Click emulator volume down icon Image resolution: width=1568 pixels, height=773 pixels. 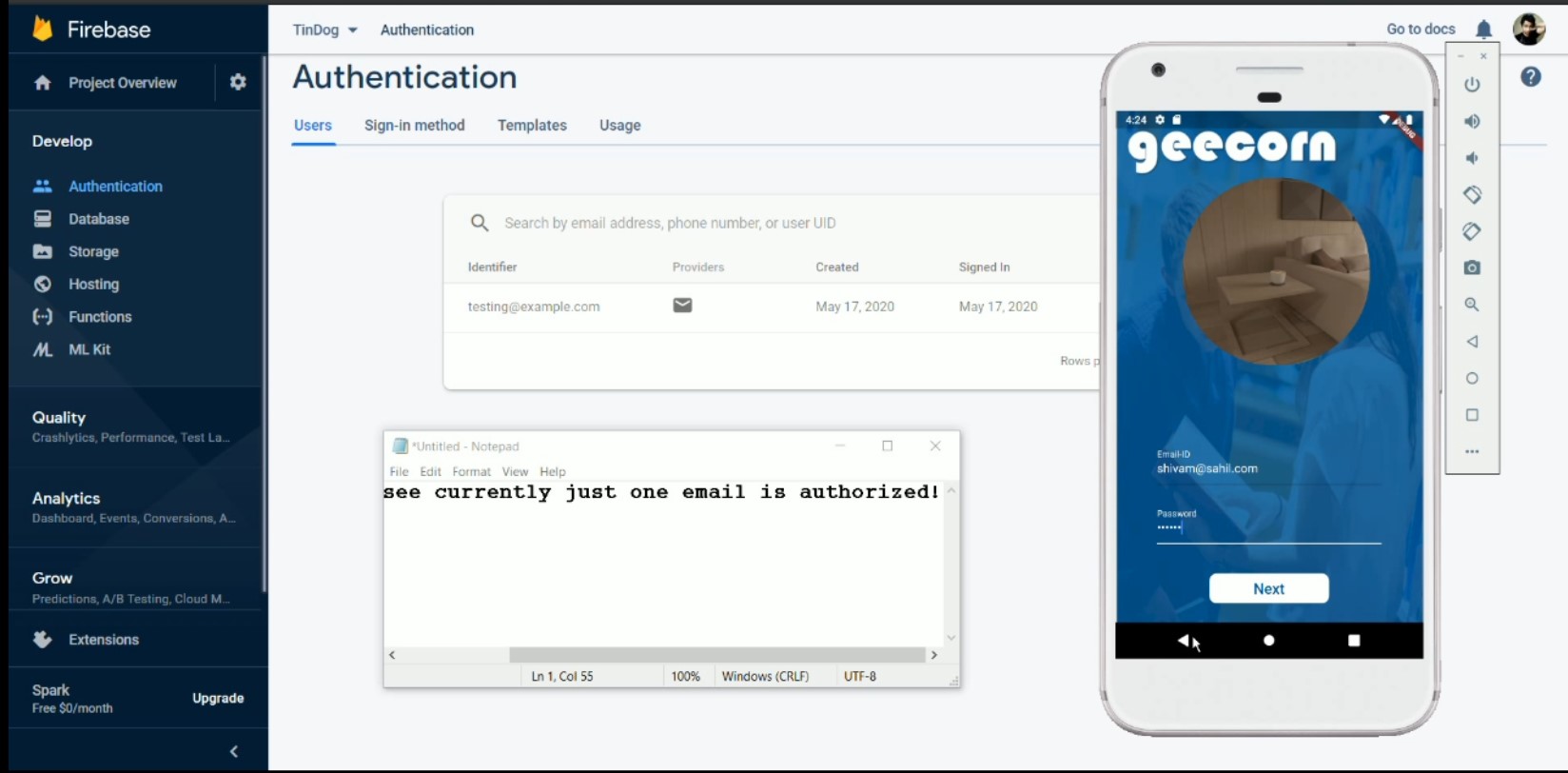coord(1472,158)
